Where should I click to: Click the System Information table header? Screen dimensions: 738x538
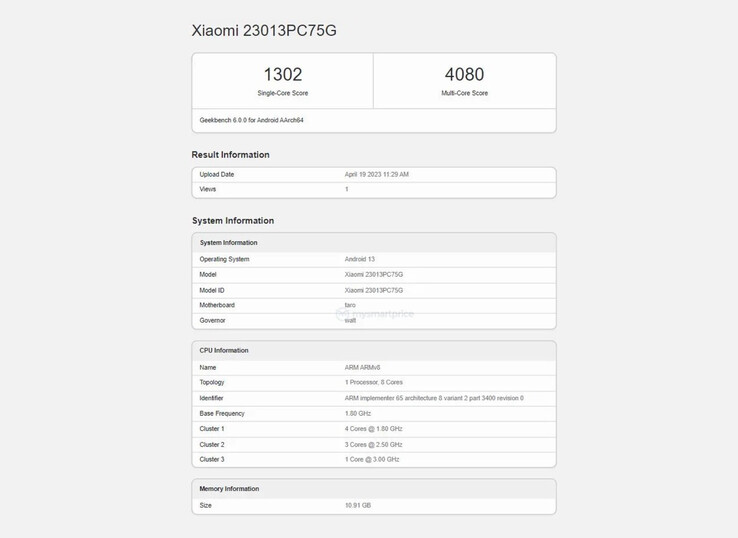point(228,243)
